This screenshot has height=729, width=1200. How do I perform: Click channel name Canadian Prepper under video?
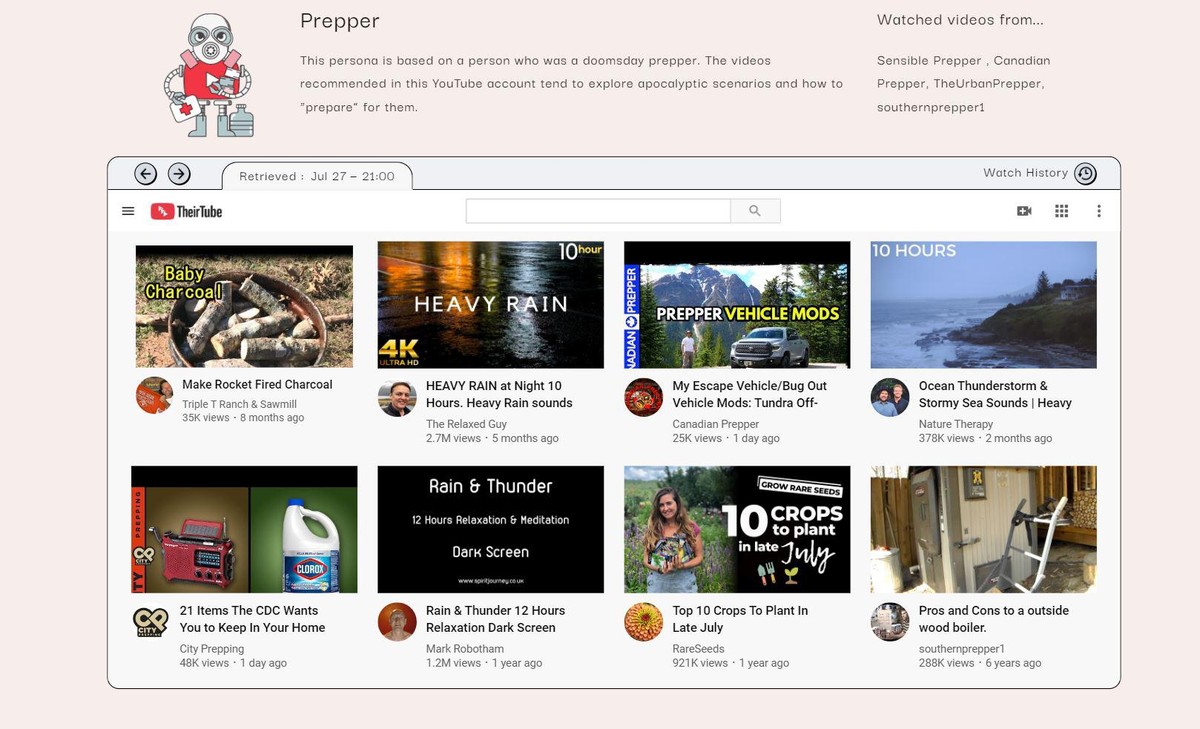coord(715,424)
